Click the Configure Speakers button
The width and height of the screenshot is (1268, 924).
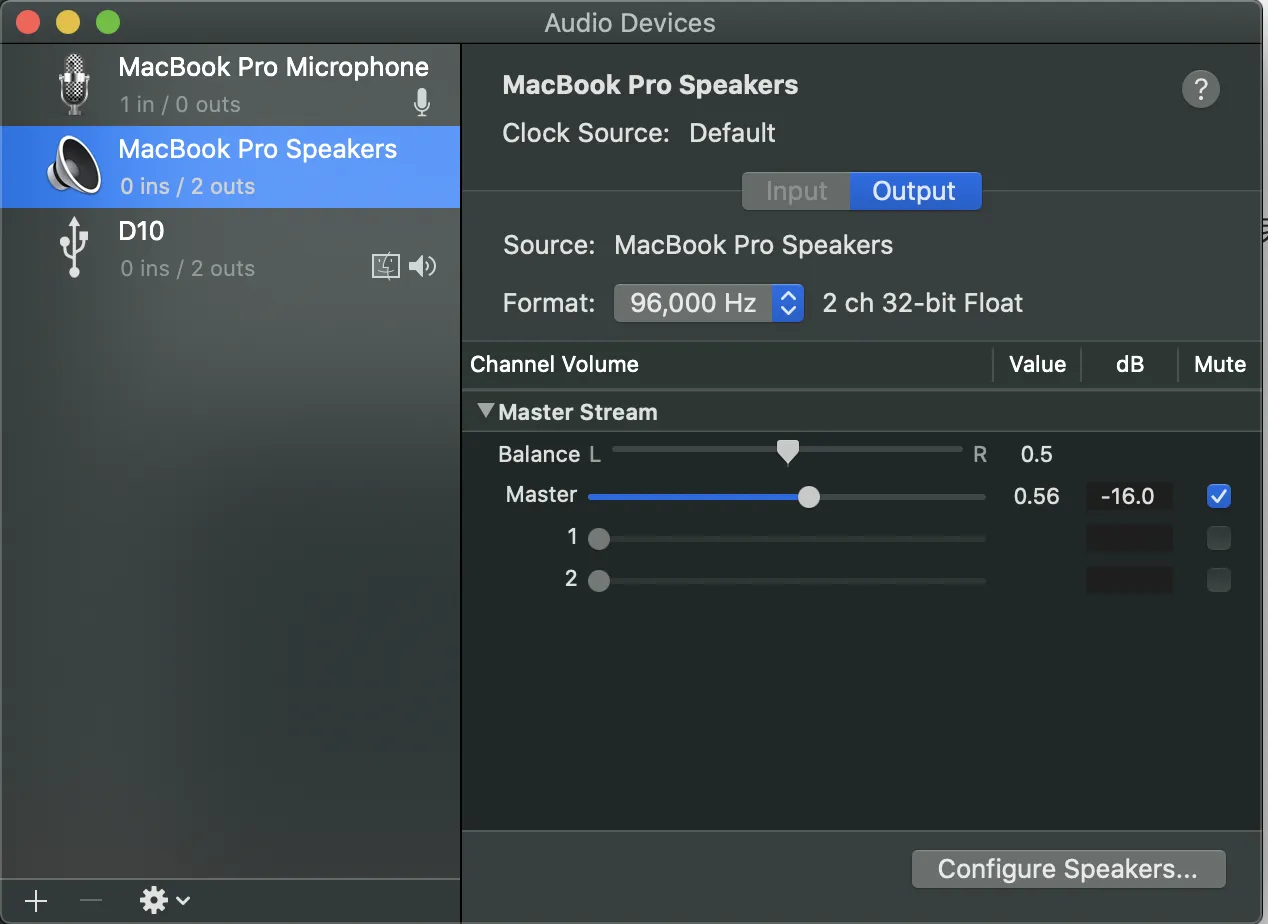[1067, 869]
